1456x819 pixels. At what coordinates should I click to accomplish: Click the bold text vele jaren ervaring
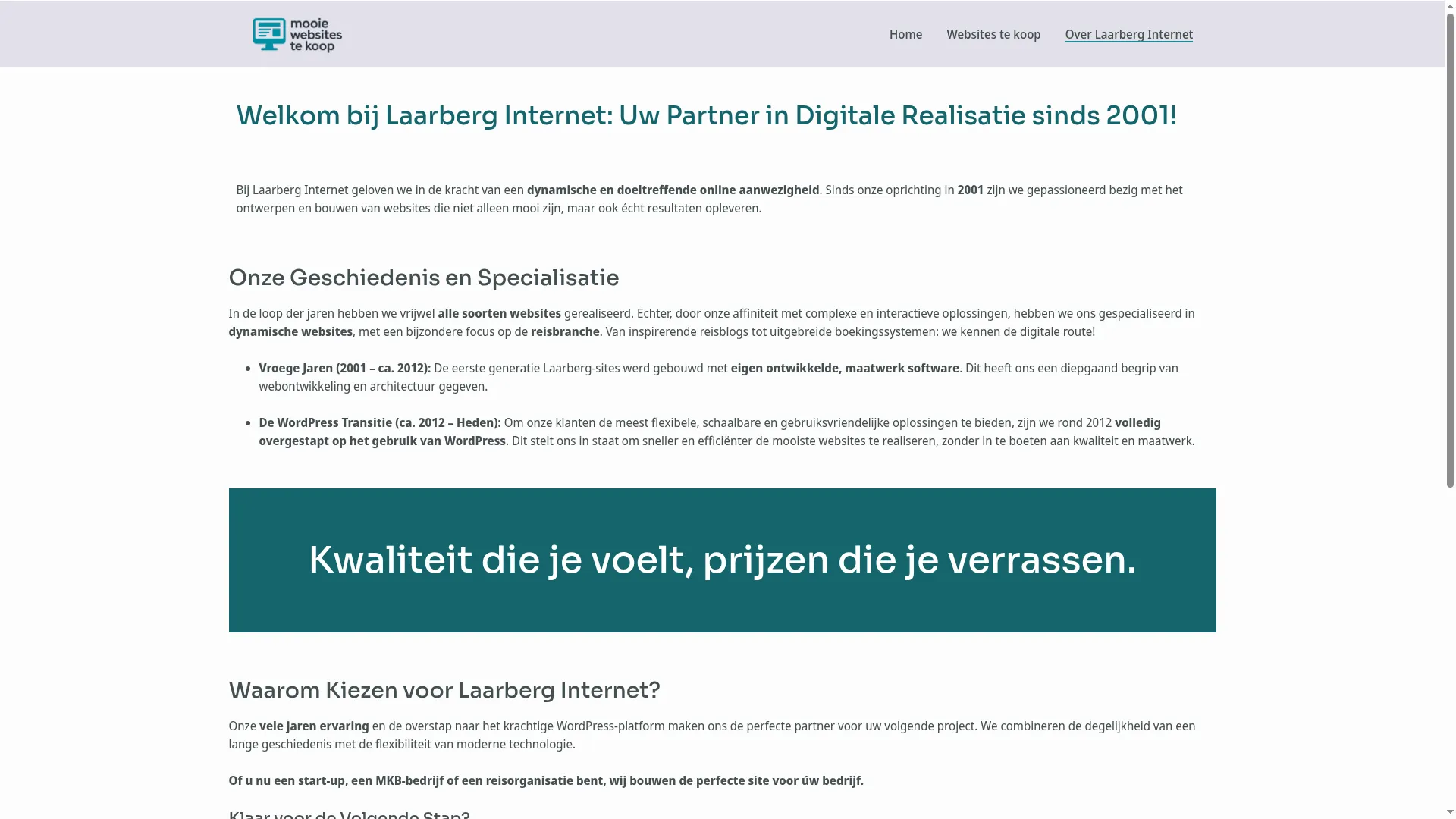coord(314,726)
